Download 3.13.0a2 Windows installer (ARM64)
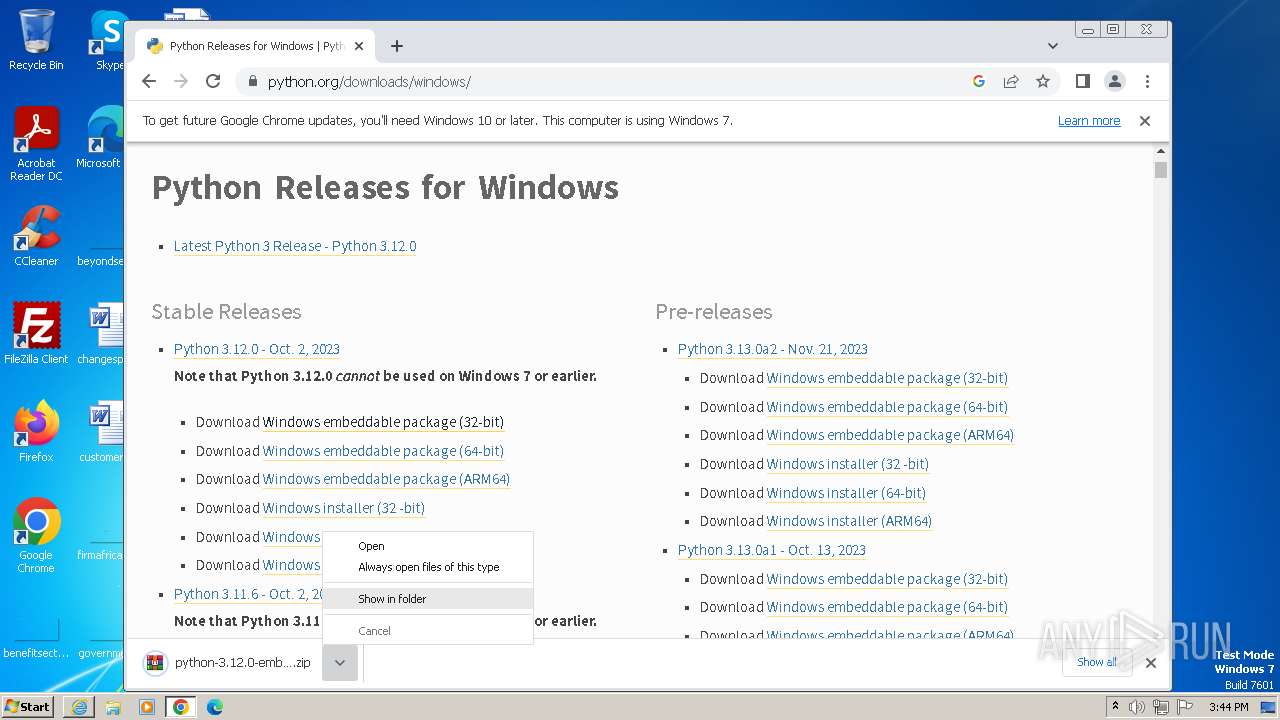Screen dimensions: 1280x720 [849, 521]
